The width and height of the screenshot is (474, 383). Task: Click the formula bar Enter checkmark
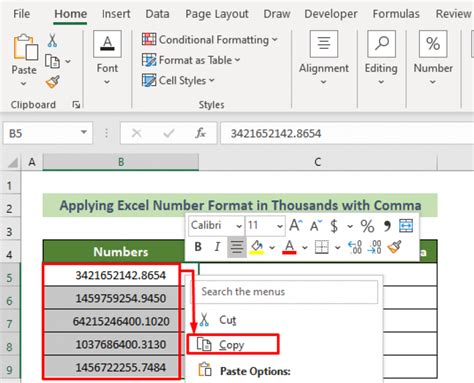pyautogui.click(x=169, y=133)
